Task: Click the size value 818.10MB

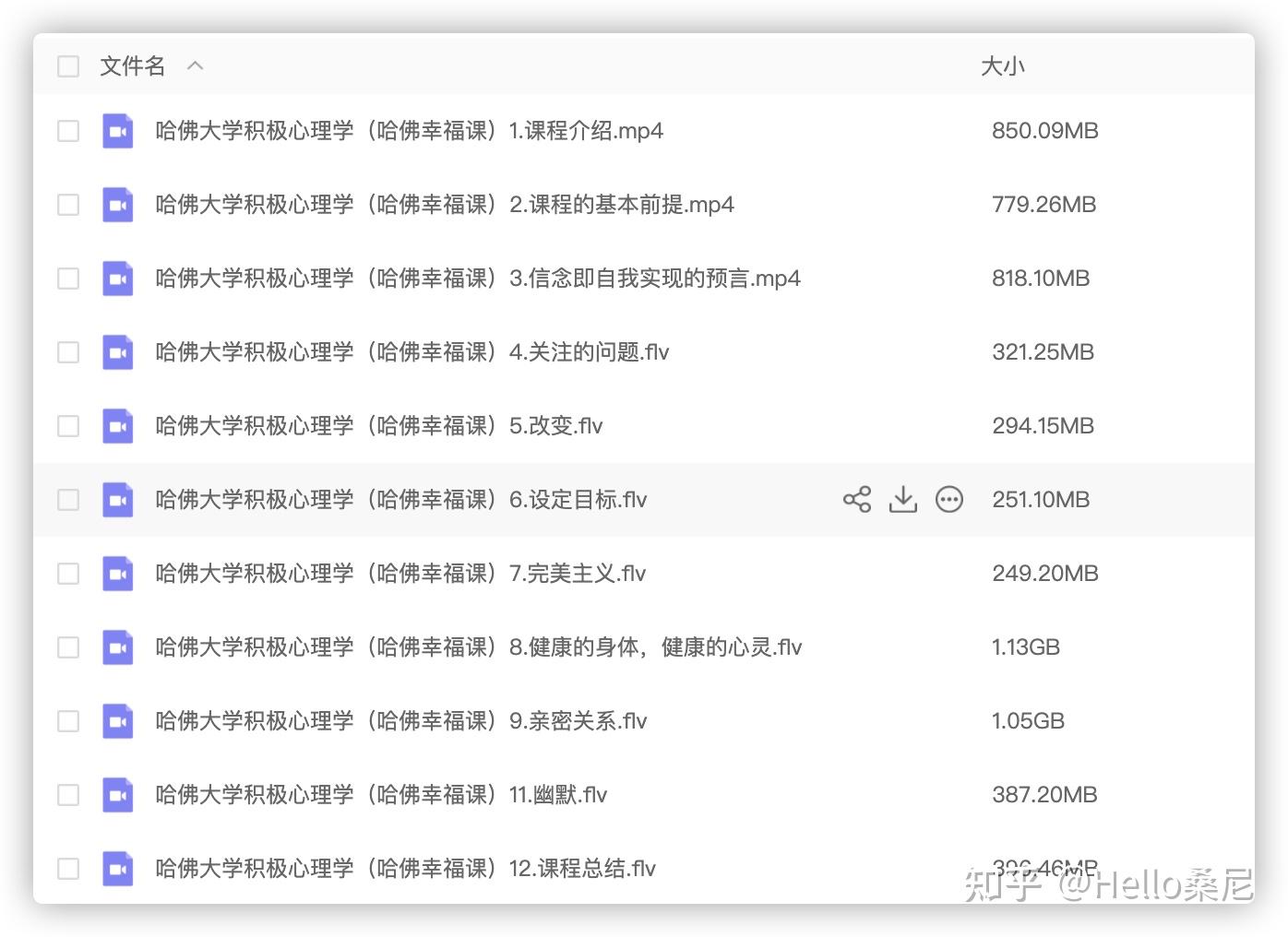Action: [1041, 279]
